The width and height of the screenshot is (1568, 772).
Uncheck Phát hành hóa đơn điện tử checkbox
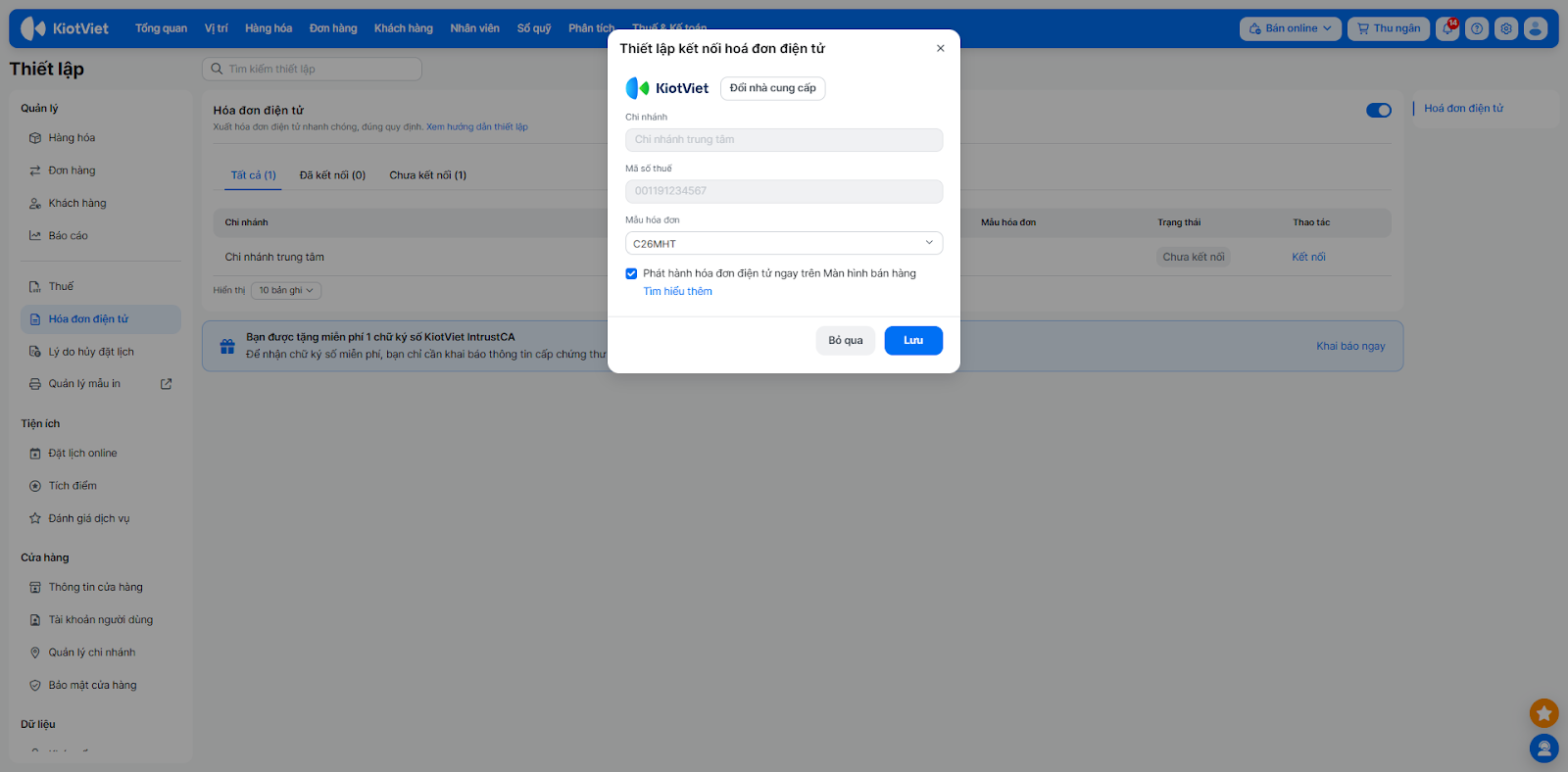(x=631, y=274)
